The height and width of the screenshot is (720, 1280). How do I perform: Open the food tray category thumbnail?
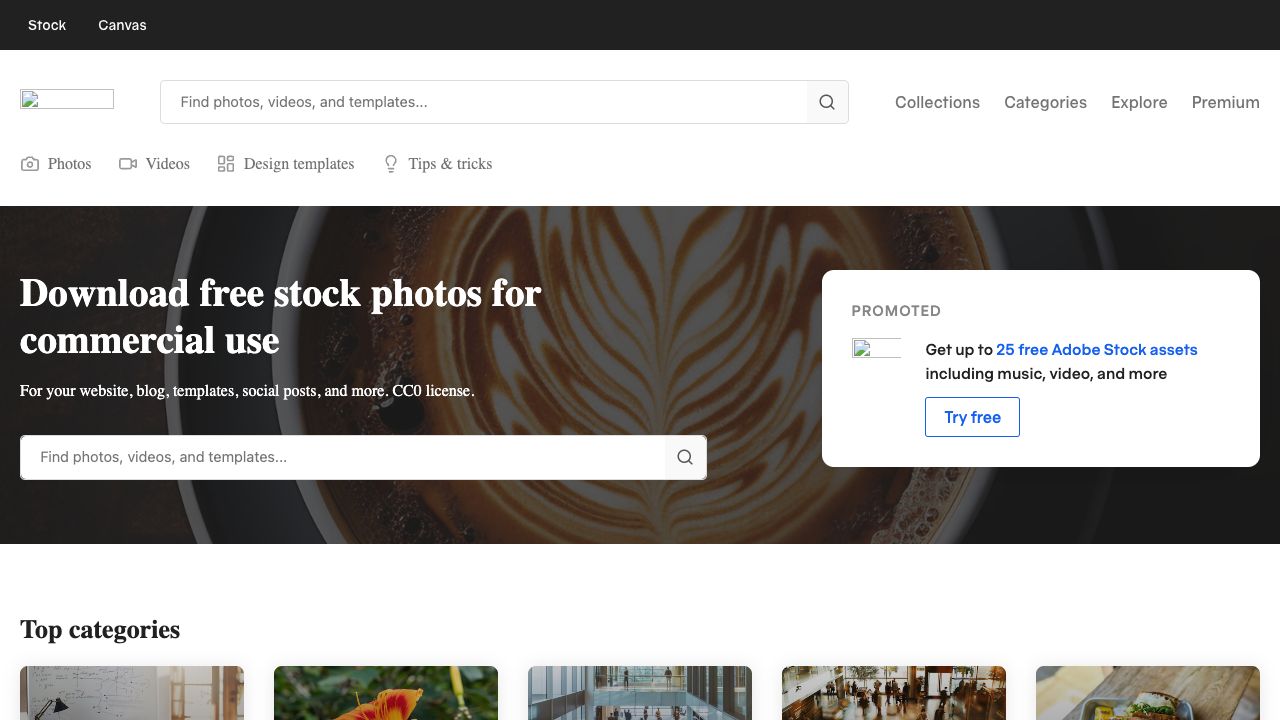(1148, 693)
